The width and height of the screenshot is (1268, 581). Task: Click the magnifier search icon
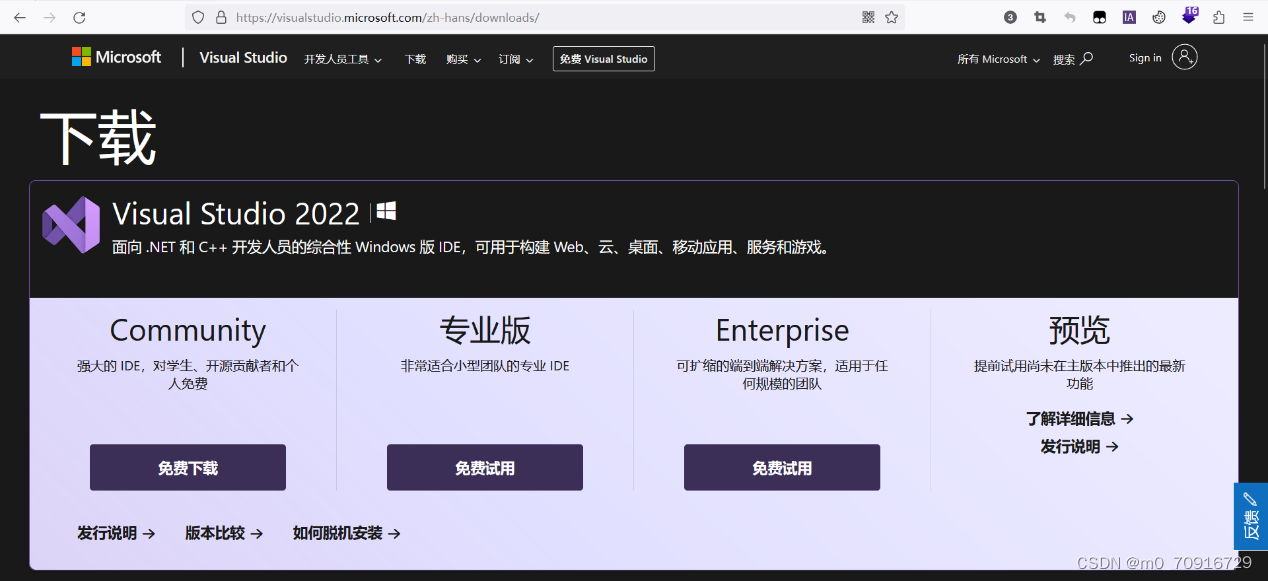[x=1087, y=59]
